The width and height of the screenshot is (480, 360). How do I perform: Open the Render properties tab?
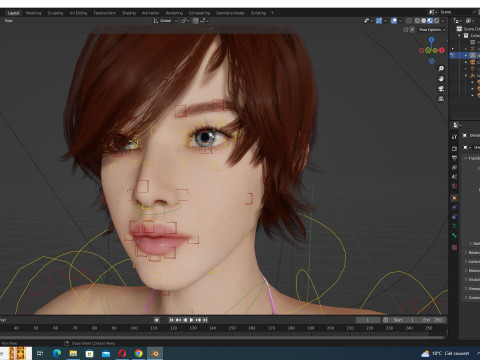pos(454,148)
